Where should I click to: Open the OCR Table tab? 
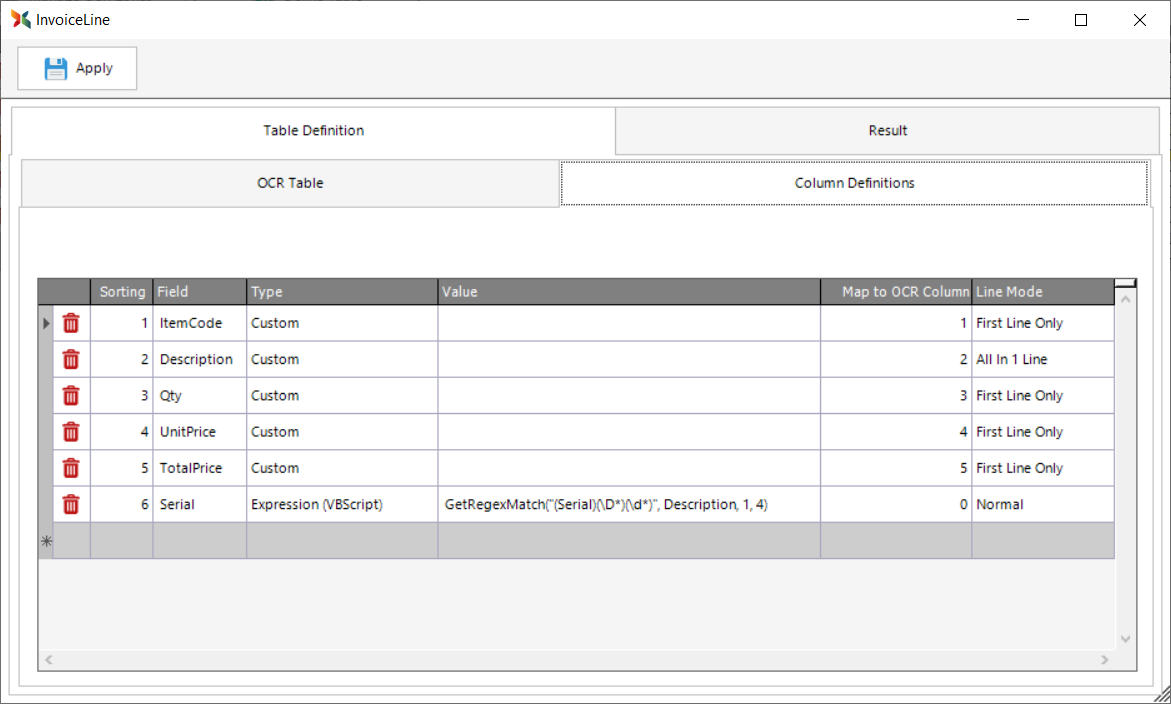[290, 183]
